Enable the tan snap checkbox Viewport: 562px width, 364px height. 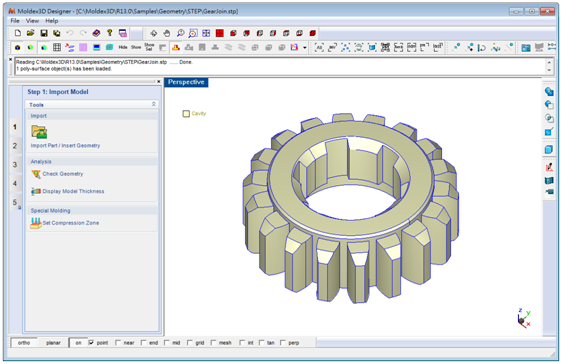(x=261, y=343)
